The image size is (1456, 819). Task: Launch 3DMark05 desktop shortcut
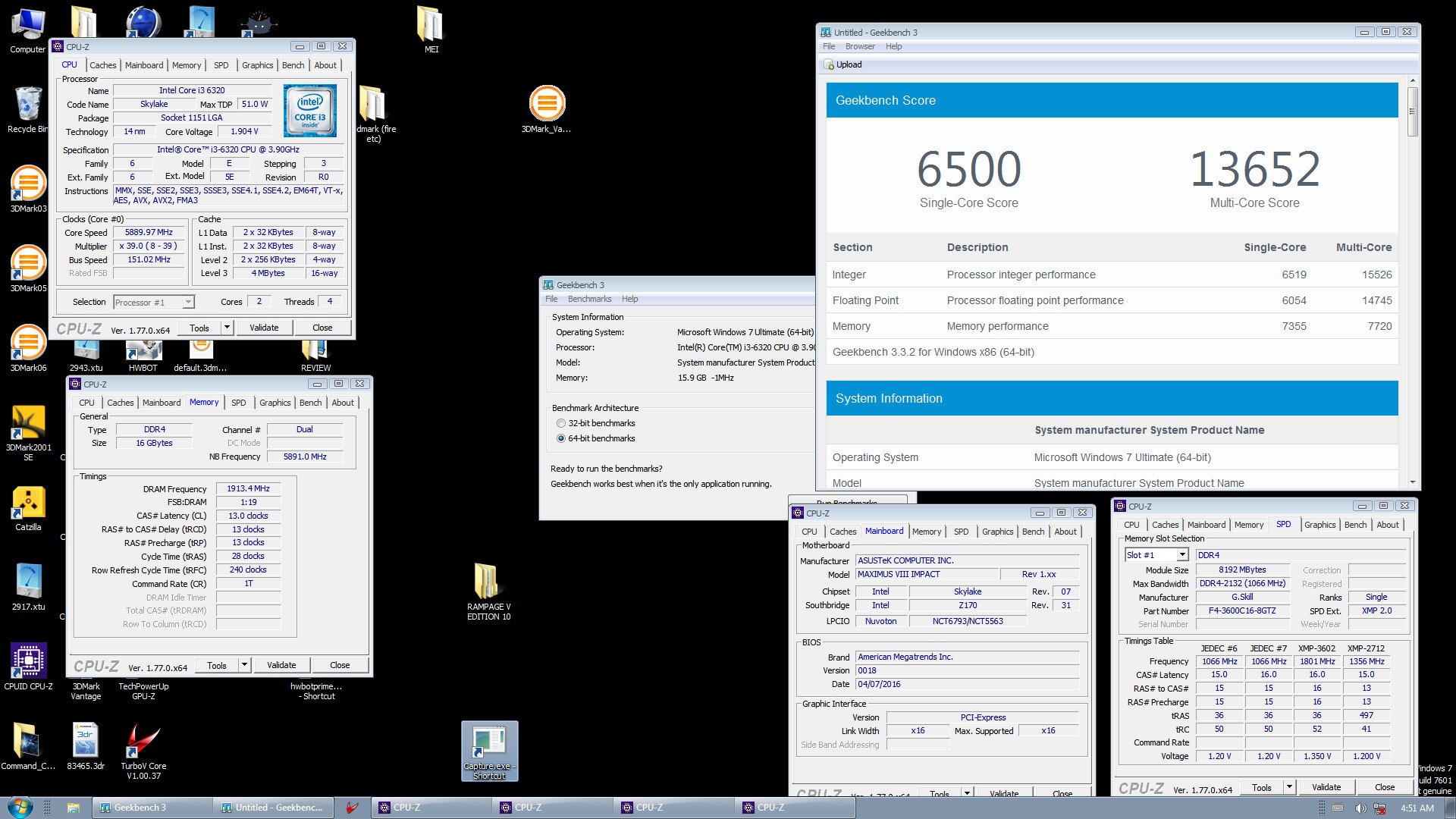[28, 269]
